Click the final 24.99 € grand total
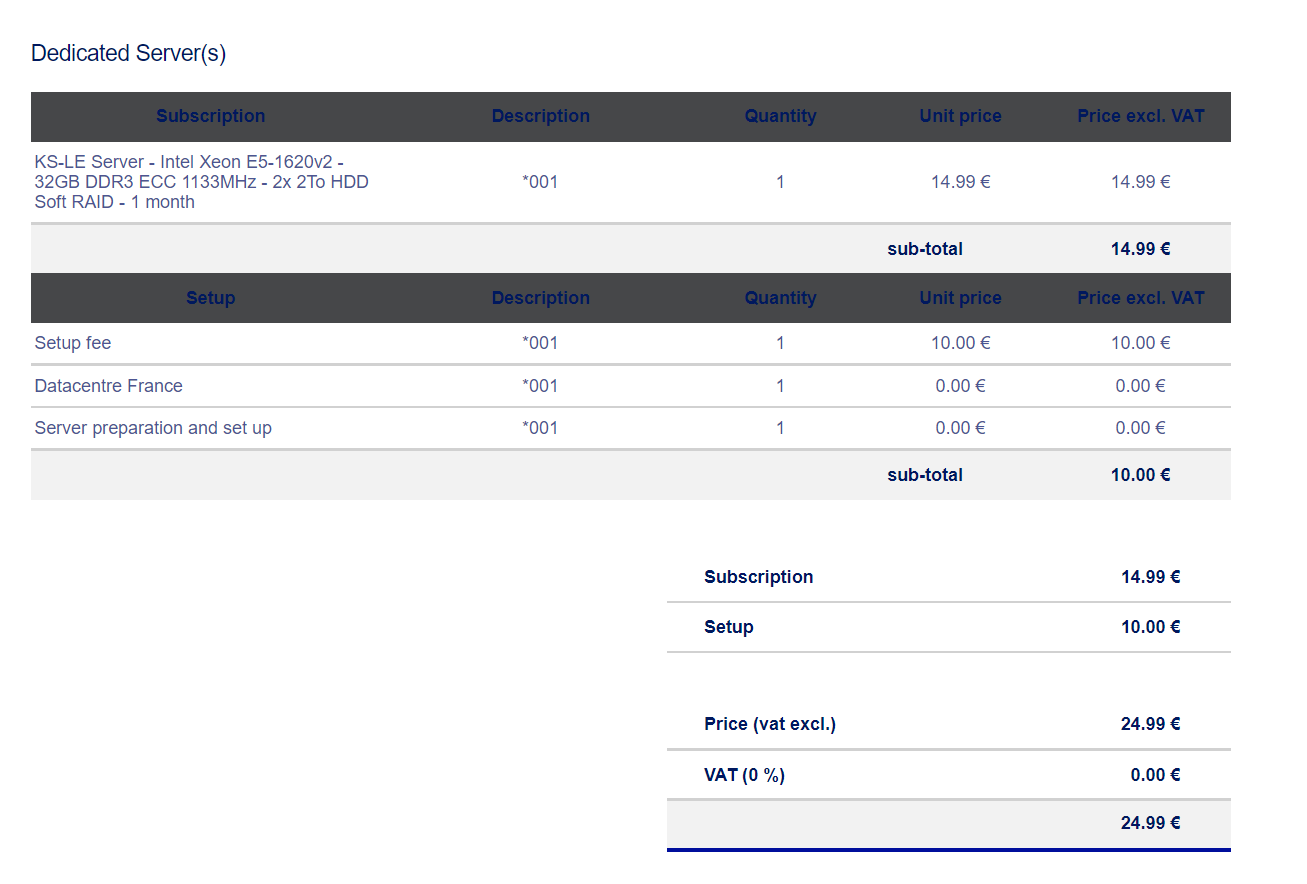1307x884 pixels. [1151, 824]
